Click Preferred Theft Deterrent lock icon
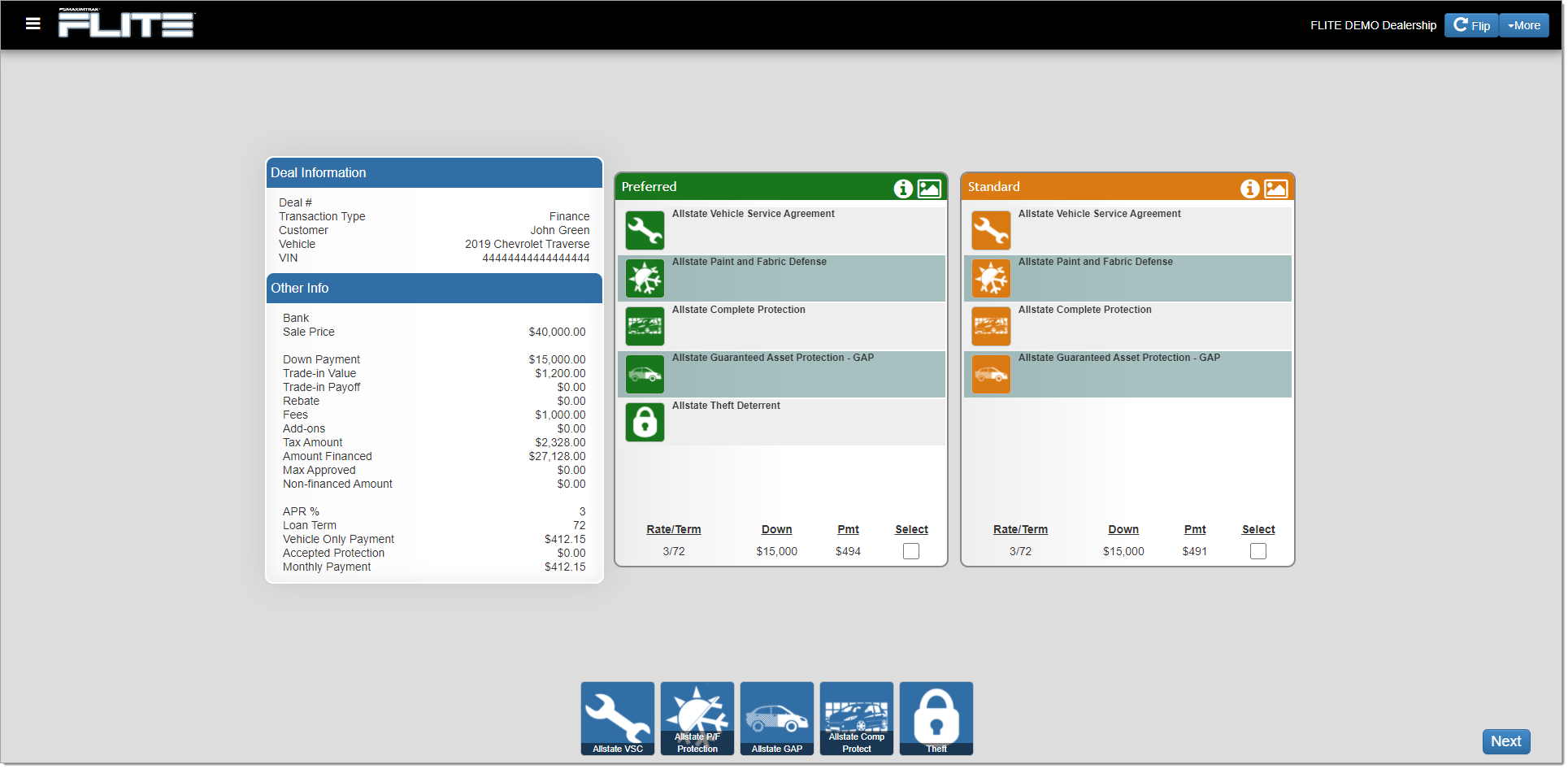 (645, 423)
